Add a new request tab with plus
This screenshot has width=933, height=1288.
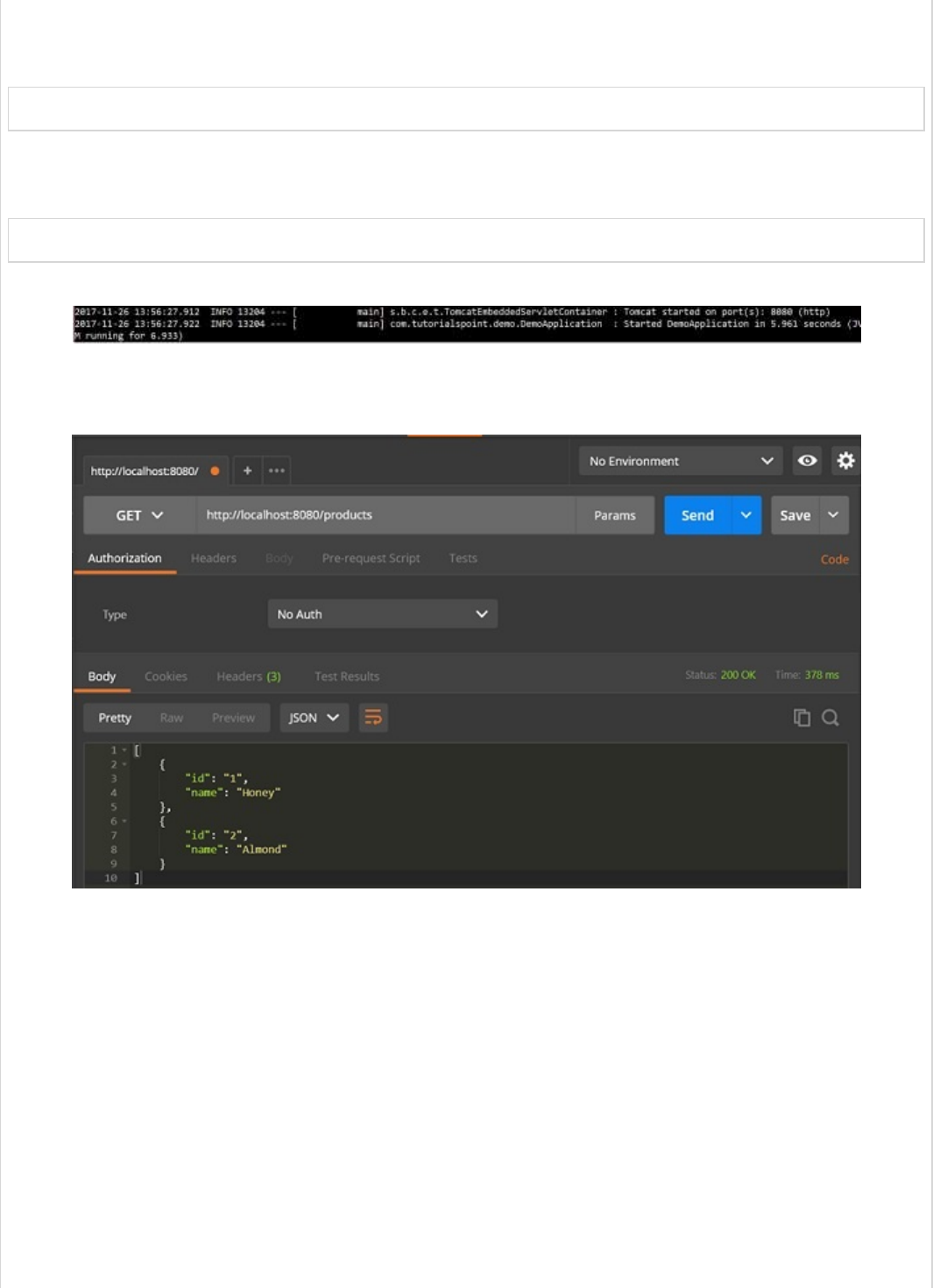248,471
